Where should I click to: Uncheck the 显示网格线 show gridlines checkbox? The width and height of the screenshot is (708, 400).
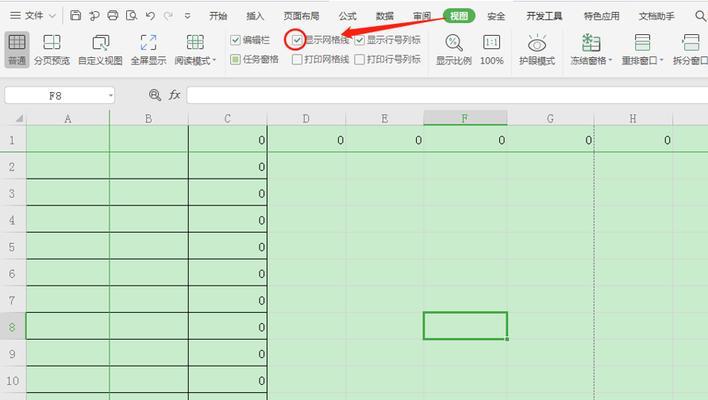[297, 40]
